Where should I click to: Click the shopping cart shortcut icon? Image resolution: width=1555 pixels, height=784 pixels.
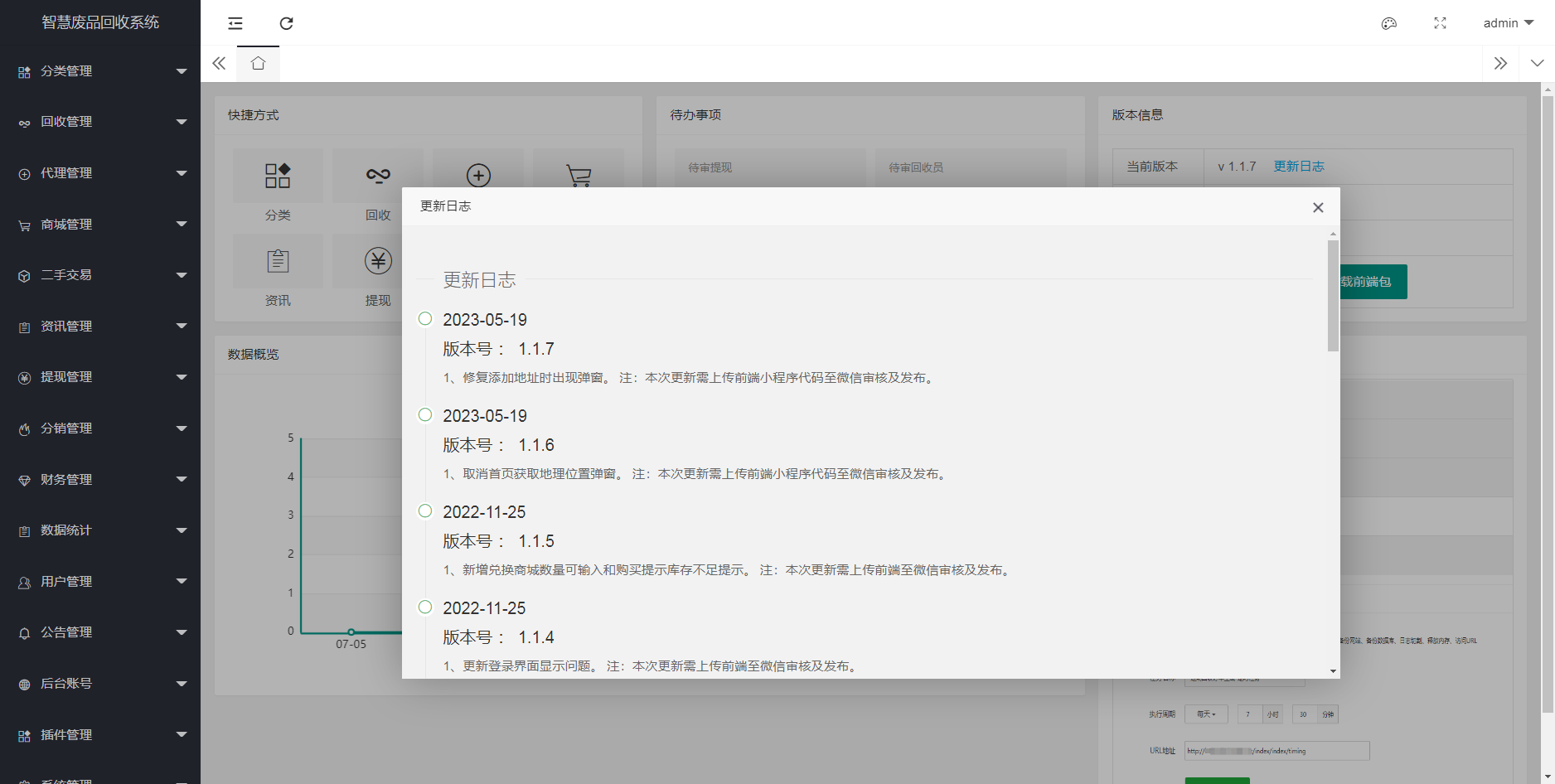pyautogui.click(x=579, y=176)
